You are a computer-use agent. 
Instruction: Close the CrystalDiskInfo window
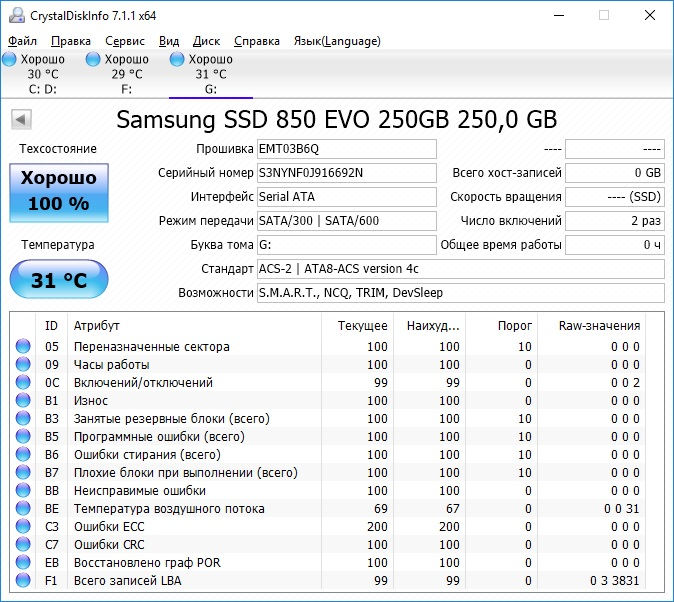point(650,15)
